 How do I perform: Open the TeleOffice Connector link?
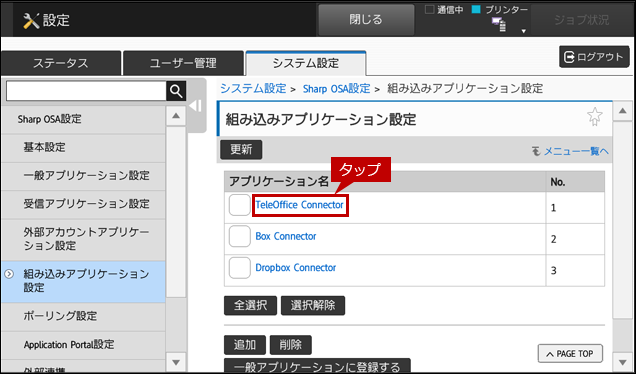(299, 205)
